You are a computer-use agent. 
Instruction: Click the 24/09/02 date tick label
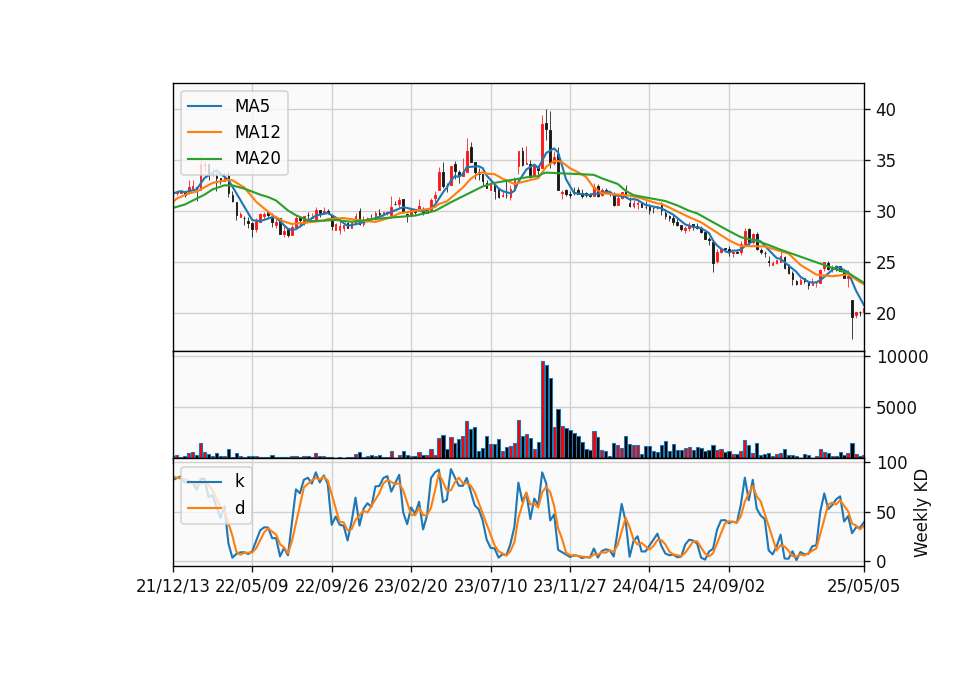tap(729, 586)
